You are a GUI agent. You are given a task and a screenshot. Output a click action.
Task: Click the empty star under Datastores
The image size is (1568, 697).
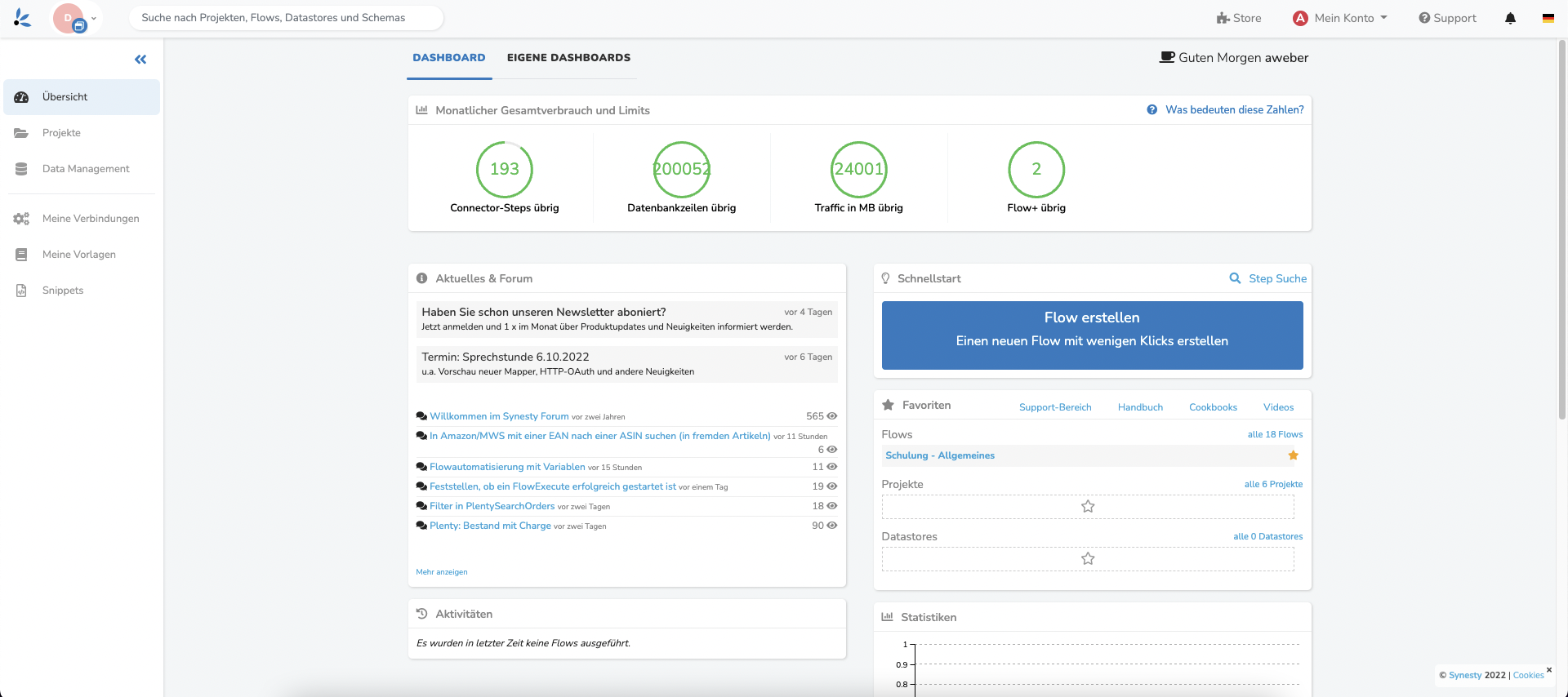click(x=1088, y=559)
